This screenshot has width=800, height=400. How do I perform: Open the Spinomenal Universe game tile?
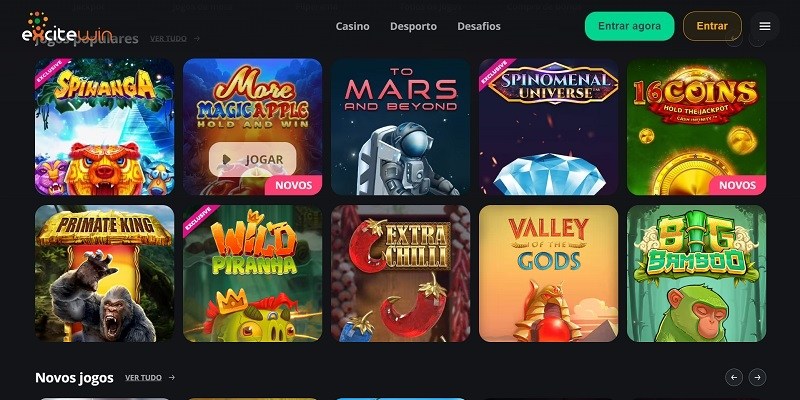click(x=548, y=127)
